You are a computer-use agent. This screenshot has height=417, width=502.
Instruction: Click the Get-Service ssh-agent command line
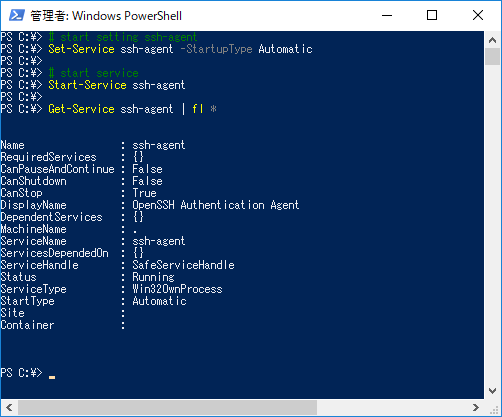tap(132, 109)
